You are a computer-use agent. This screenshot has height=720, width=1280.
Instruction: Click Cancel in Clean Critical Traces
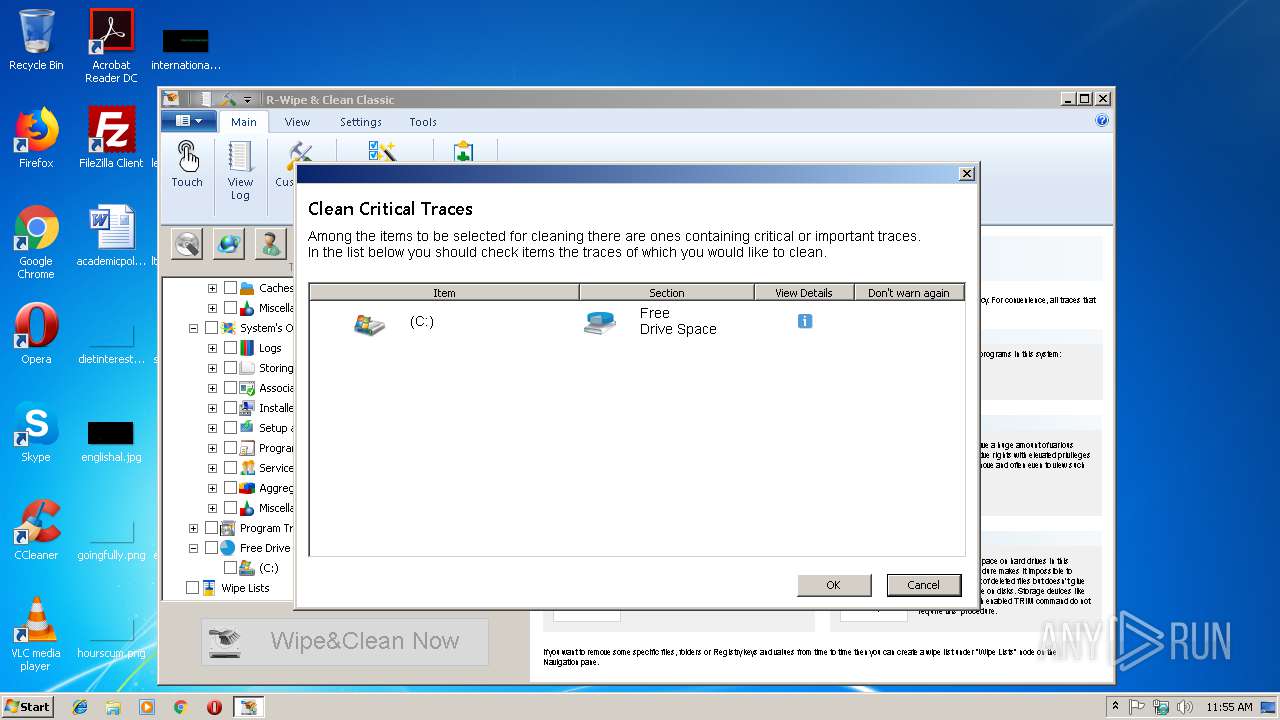coord(923,585)
